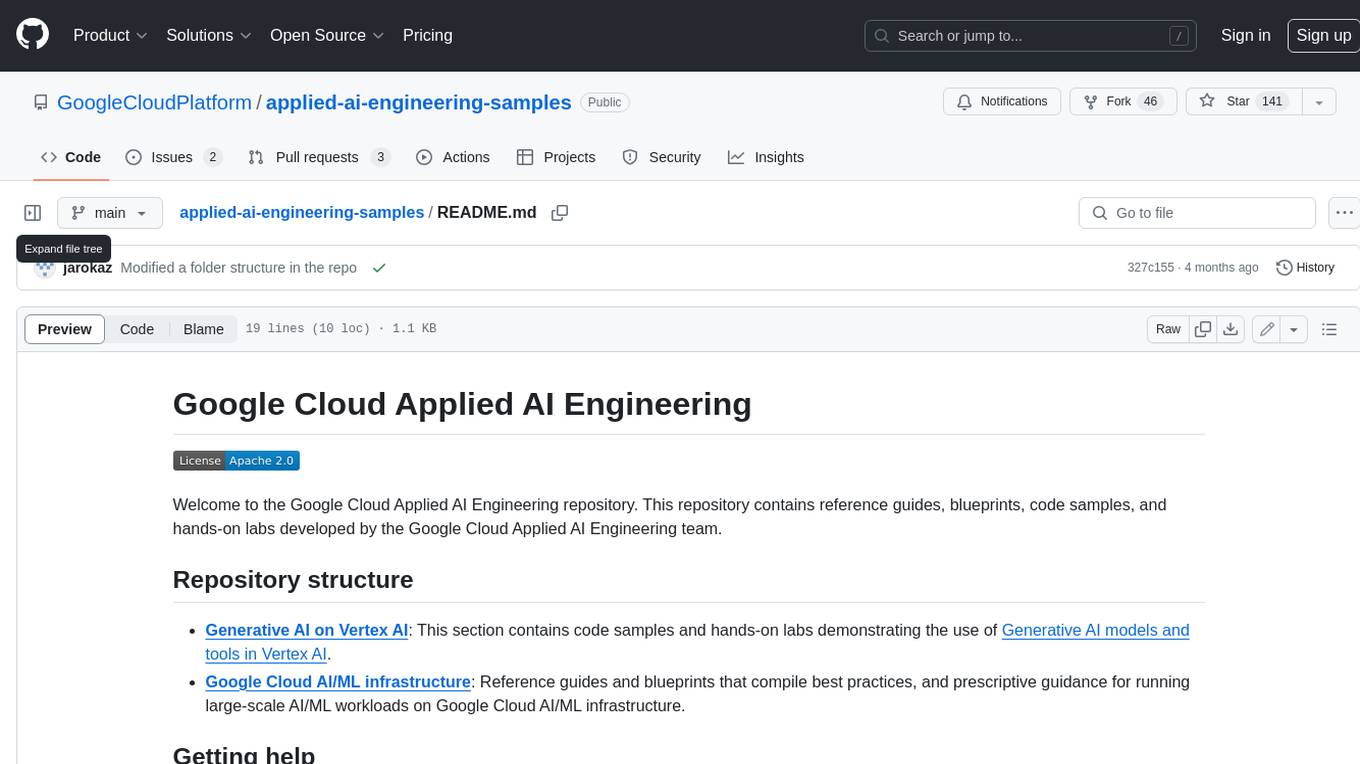Switch to Code tab
Viewport: 1360px width, 764px height.
point(70,157)
